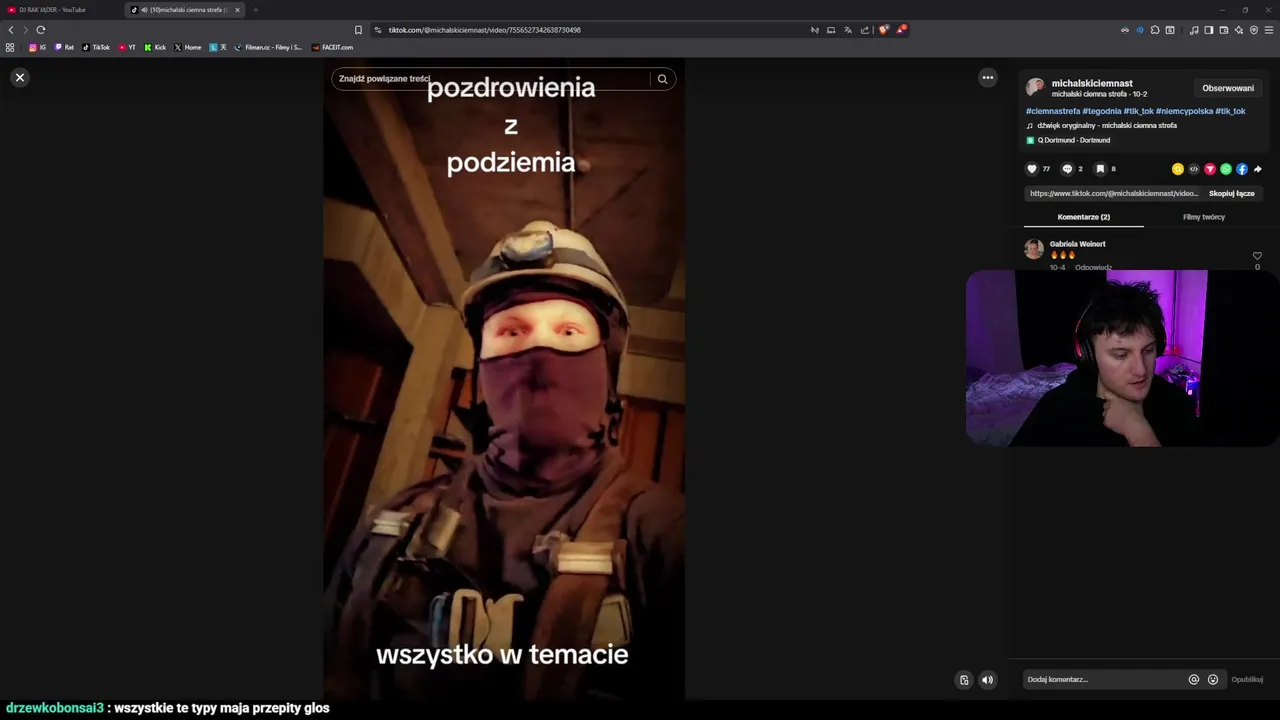The width and height of the screenshot is (1280, 720).
Task: Open browser hamburger main menu
Action: pyautogui.click(x=1270, y=30)
